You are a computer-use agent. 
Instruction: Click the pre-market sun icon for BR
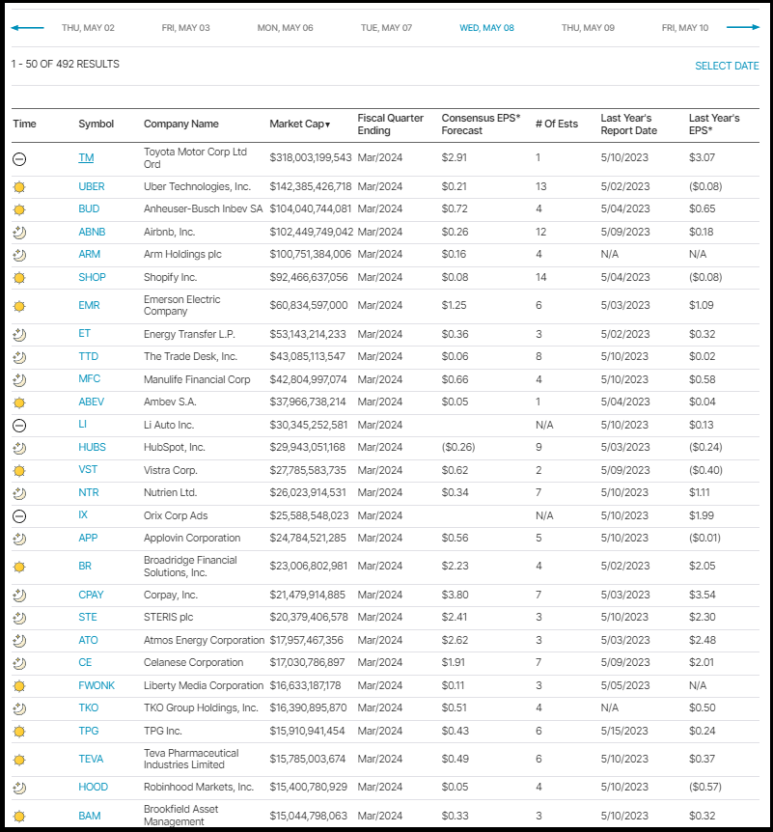20,567
